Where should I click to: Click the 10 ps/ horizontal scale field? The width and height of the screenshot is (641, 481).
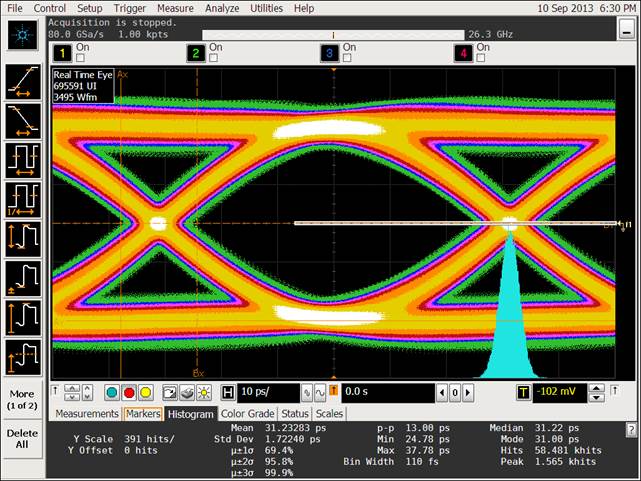tap(269, 393)
